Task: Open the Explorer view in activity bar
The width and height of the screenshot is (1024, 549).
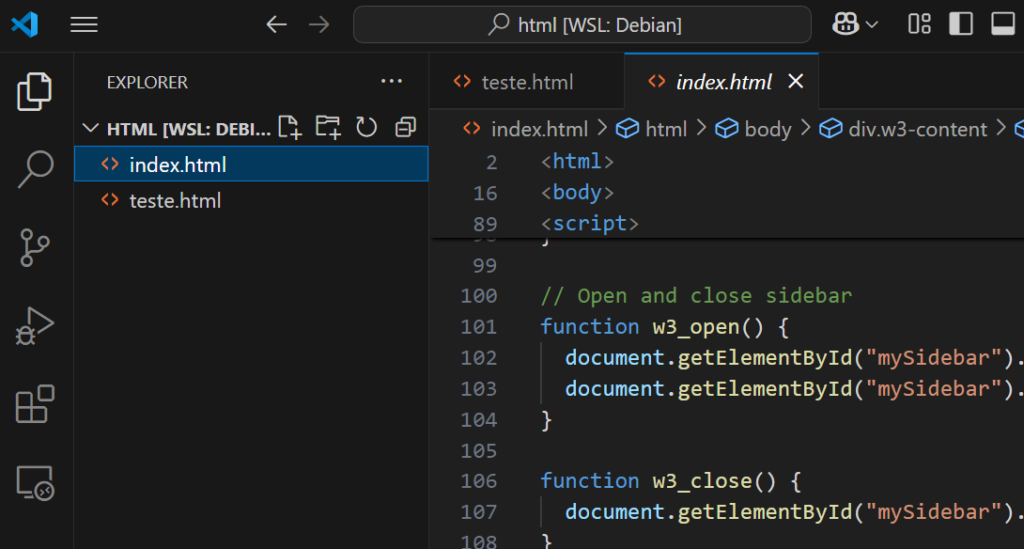Action: 35,92
